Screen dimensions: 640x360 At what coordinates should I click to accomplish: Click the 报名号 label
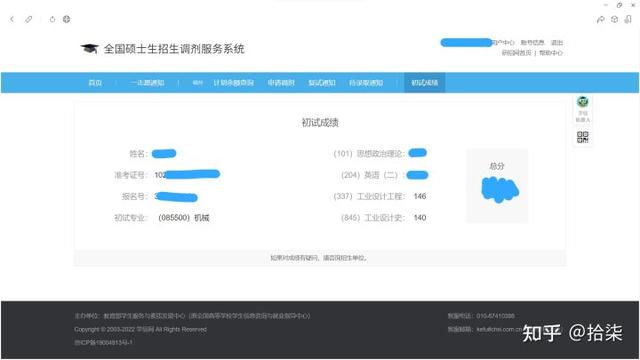134,196
